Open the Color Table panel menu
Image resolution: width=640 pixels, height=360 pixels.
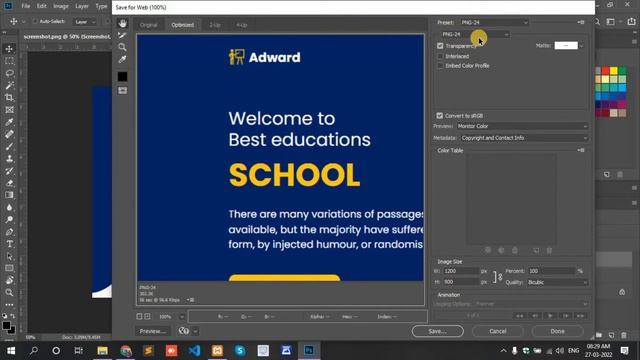click(x=581, y=150)
